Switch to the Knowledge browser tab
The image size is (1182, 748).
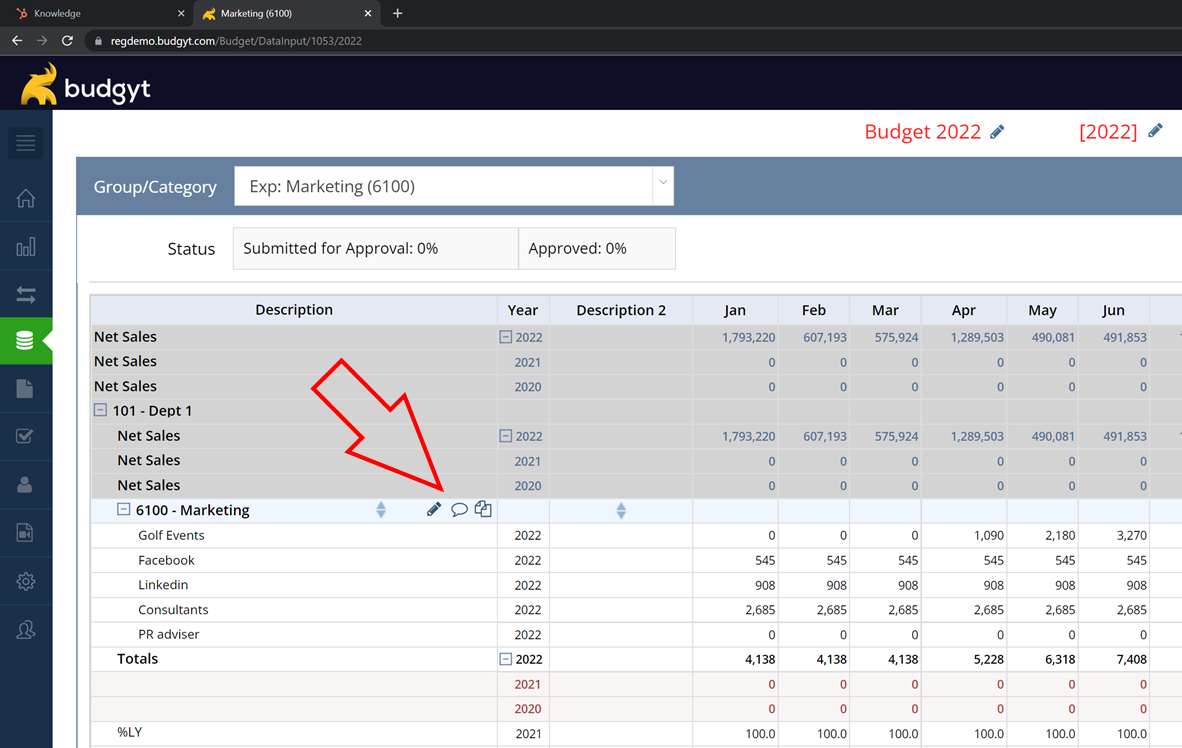click(98, 14)
